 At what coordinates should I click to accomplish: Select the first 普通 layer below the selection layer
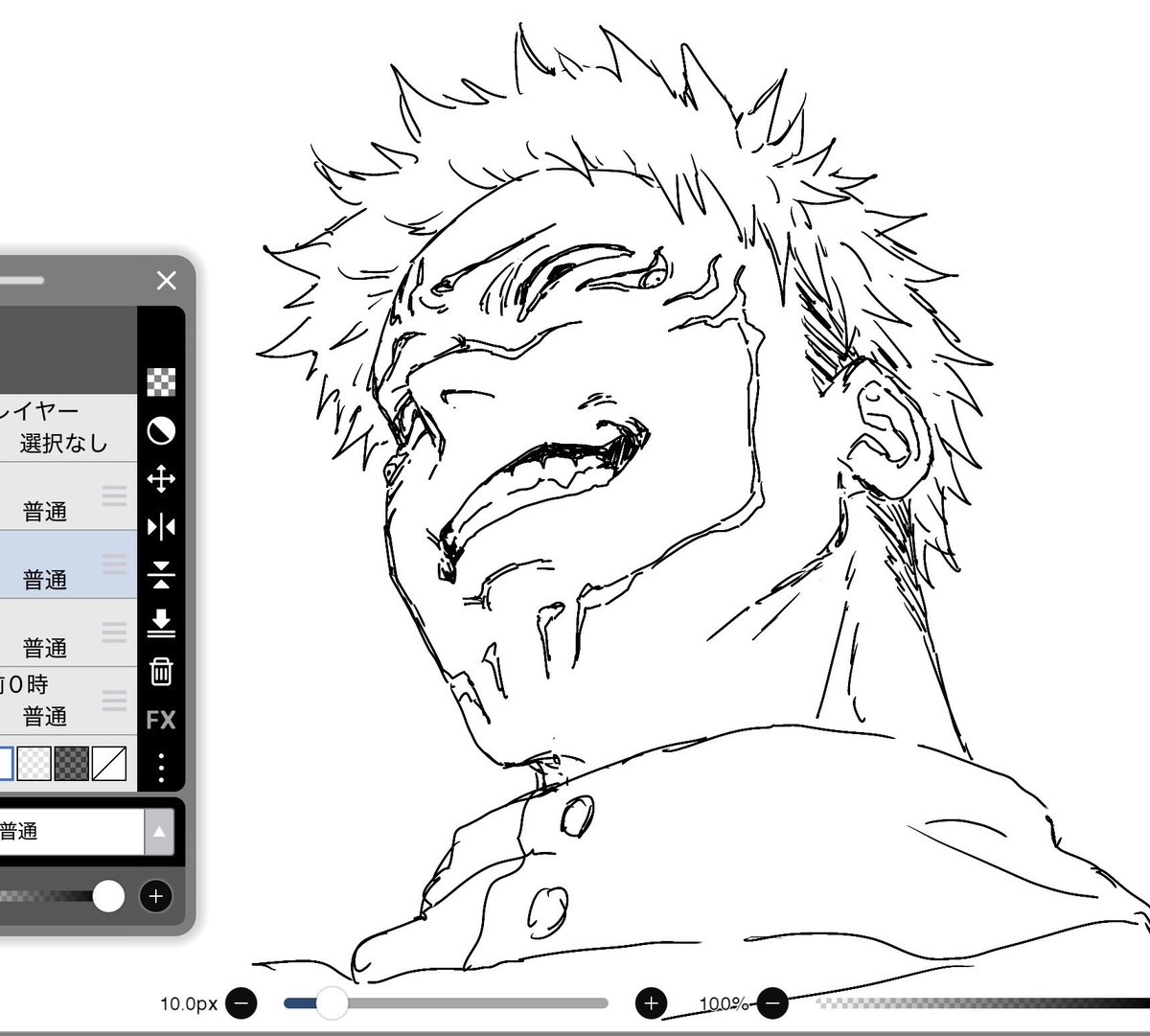tap(68, 496)
